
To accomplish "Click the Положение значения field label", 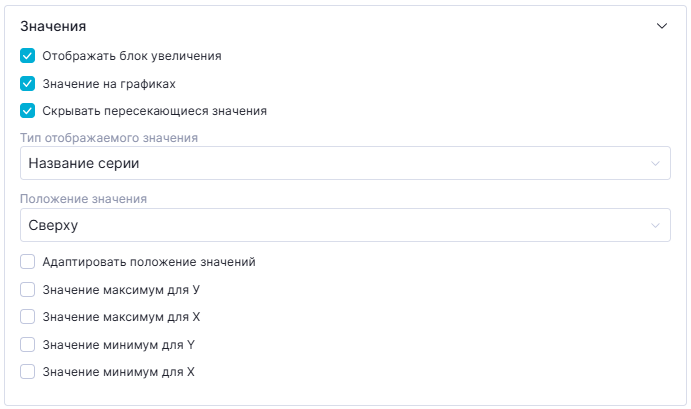I will tap(84, 199).
